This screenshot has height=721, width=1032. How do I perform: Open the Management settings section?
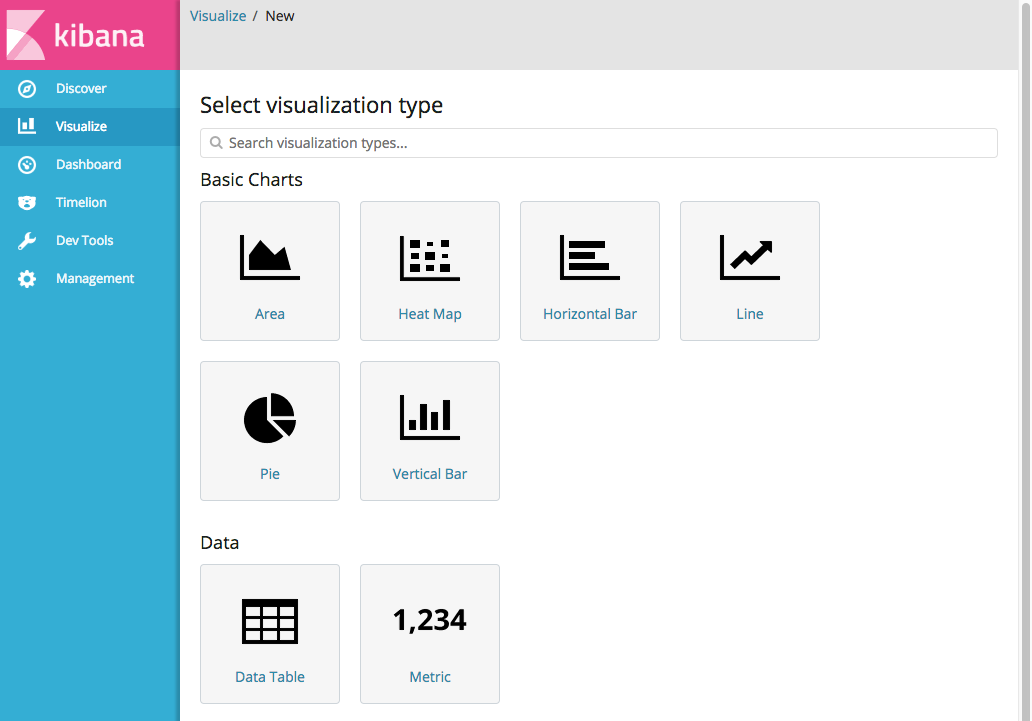point(93,278)
